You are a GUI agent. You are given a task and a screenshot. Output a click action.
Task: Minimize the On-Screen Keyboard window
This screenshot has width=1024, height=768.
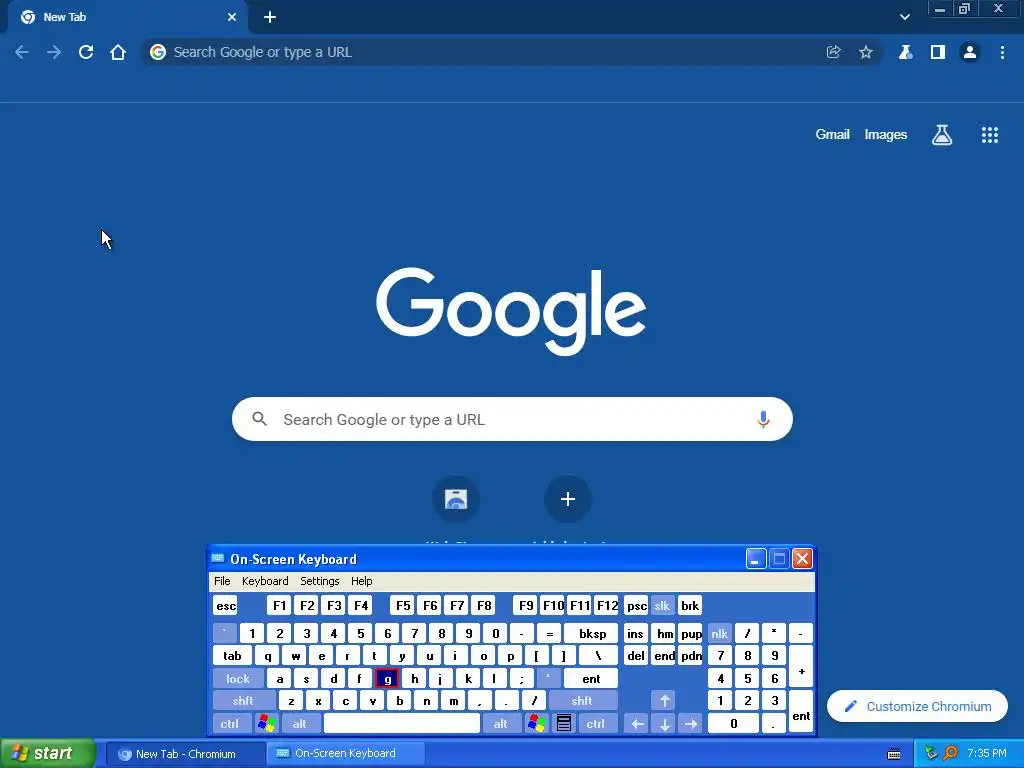coord(756,559)
